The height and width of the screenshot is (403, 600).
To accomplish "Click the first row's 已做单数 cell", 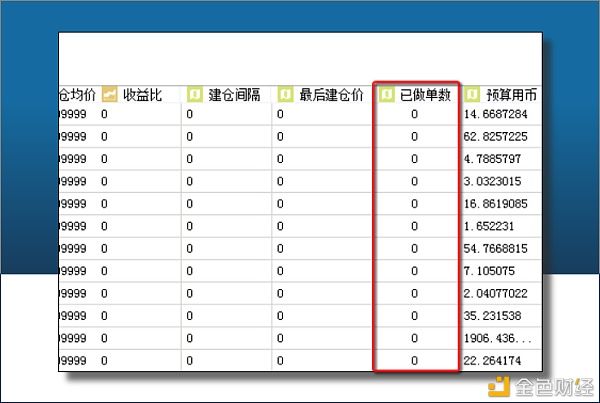I will 415,115.
